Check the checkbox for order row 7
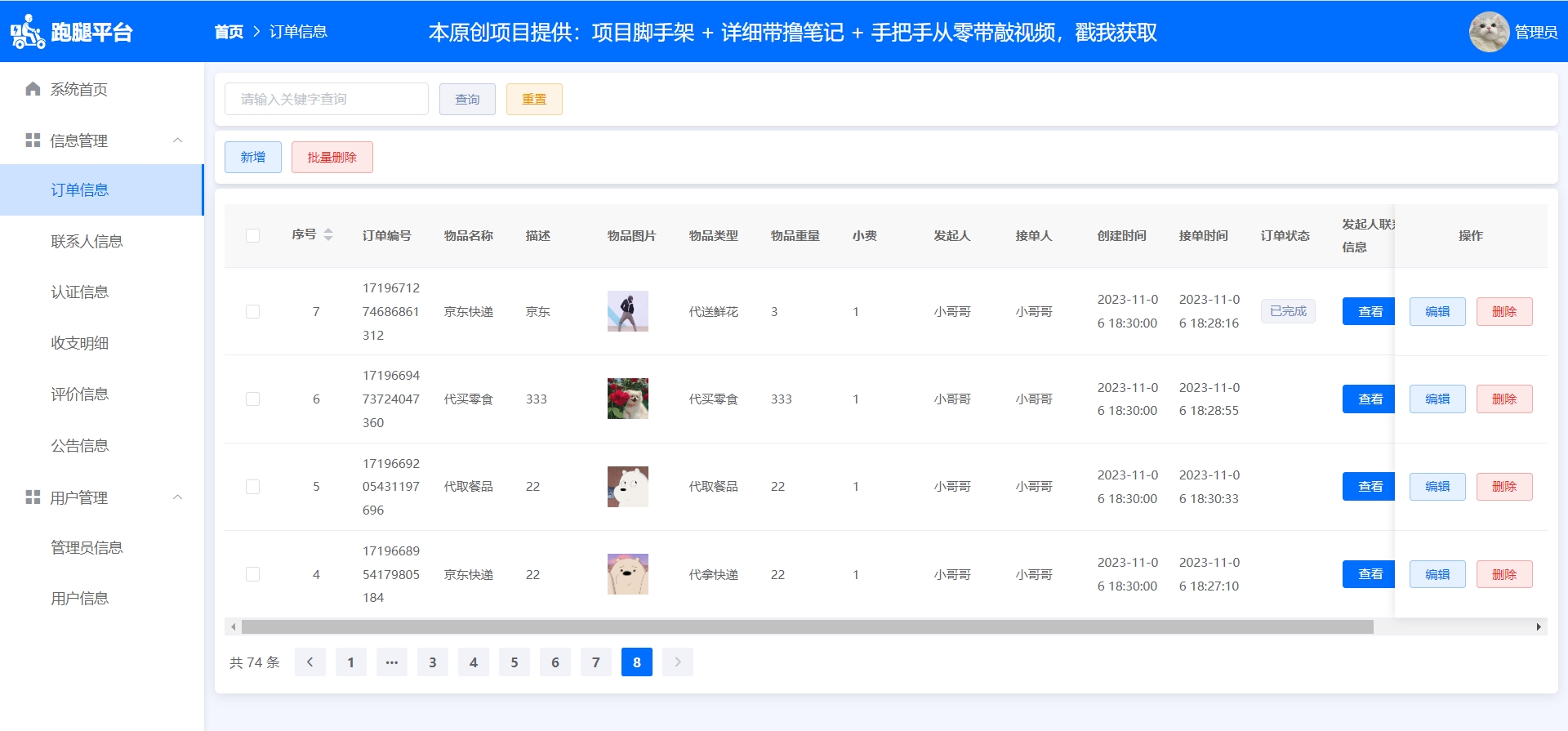The width and height of the screenshot is (1568, 731). point(253,312)
